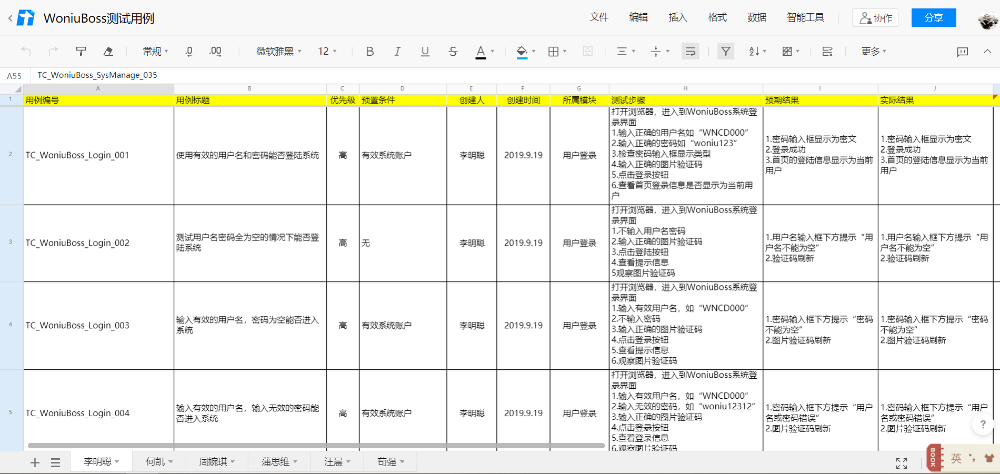Select cell TC_WoniuBoss_Login_003

coord(99,325)
